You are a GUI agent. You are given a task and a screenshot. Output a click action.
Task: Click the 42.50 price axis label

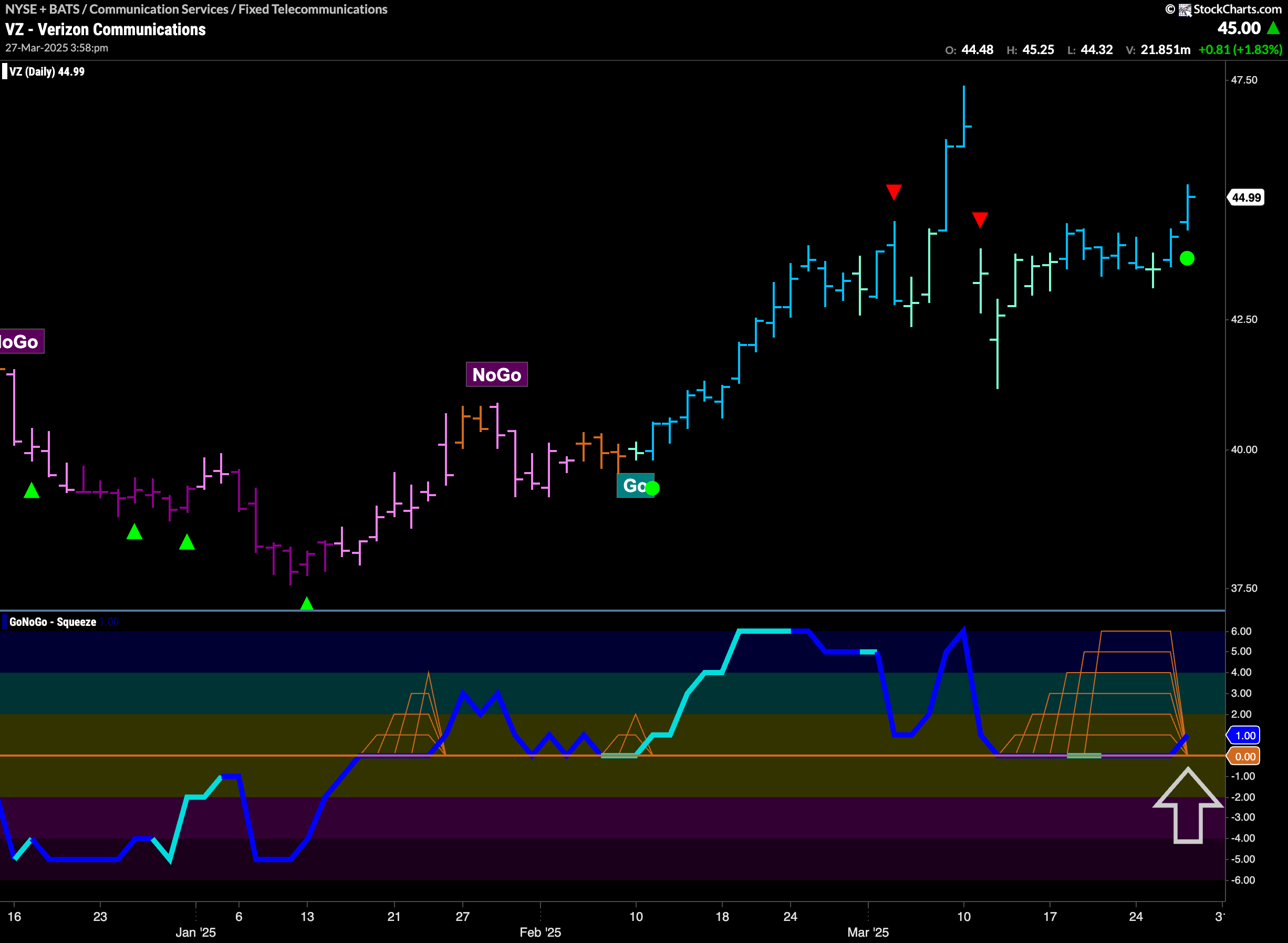(1244, 319)
